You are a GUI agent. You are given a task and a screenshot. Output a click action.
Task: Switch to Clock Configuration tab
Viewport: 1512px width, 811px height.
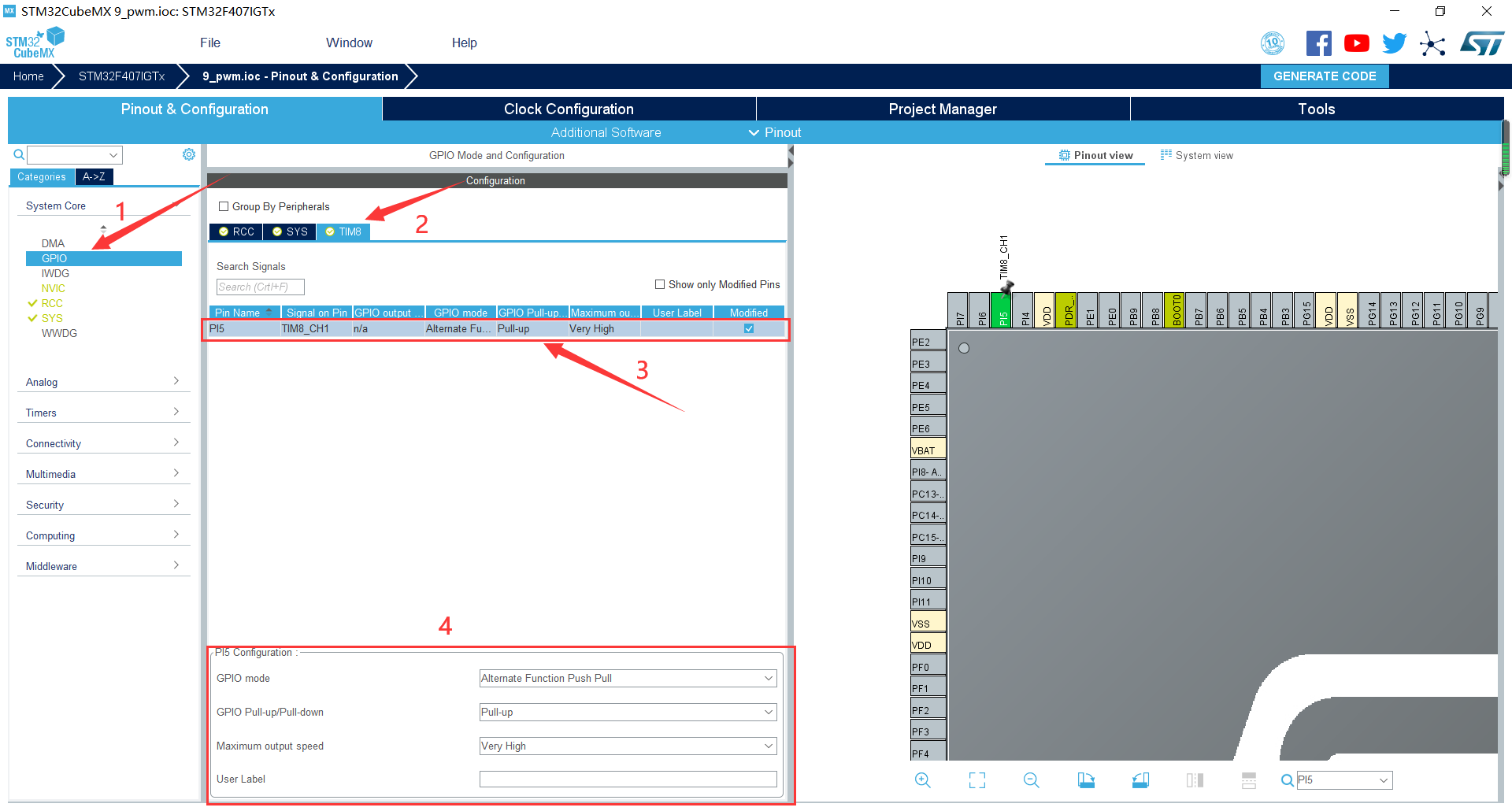[x=569, y=109]
